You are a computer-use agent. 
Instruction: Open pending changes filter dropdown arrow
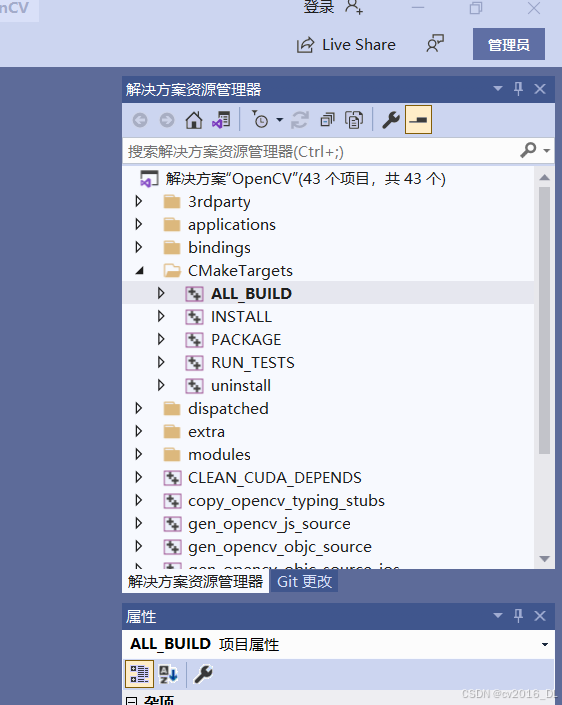[x=280, y=120]
